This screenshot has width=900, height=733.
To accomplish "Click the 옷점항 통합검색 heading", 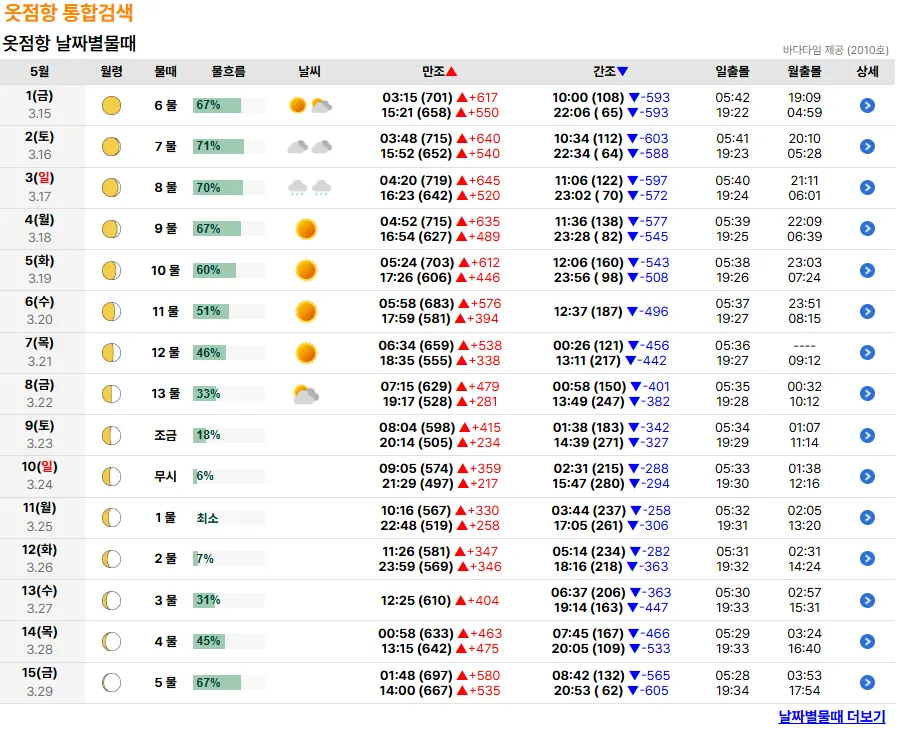I will click(x=68, y=13).
